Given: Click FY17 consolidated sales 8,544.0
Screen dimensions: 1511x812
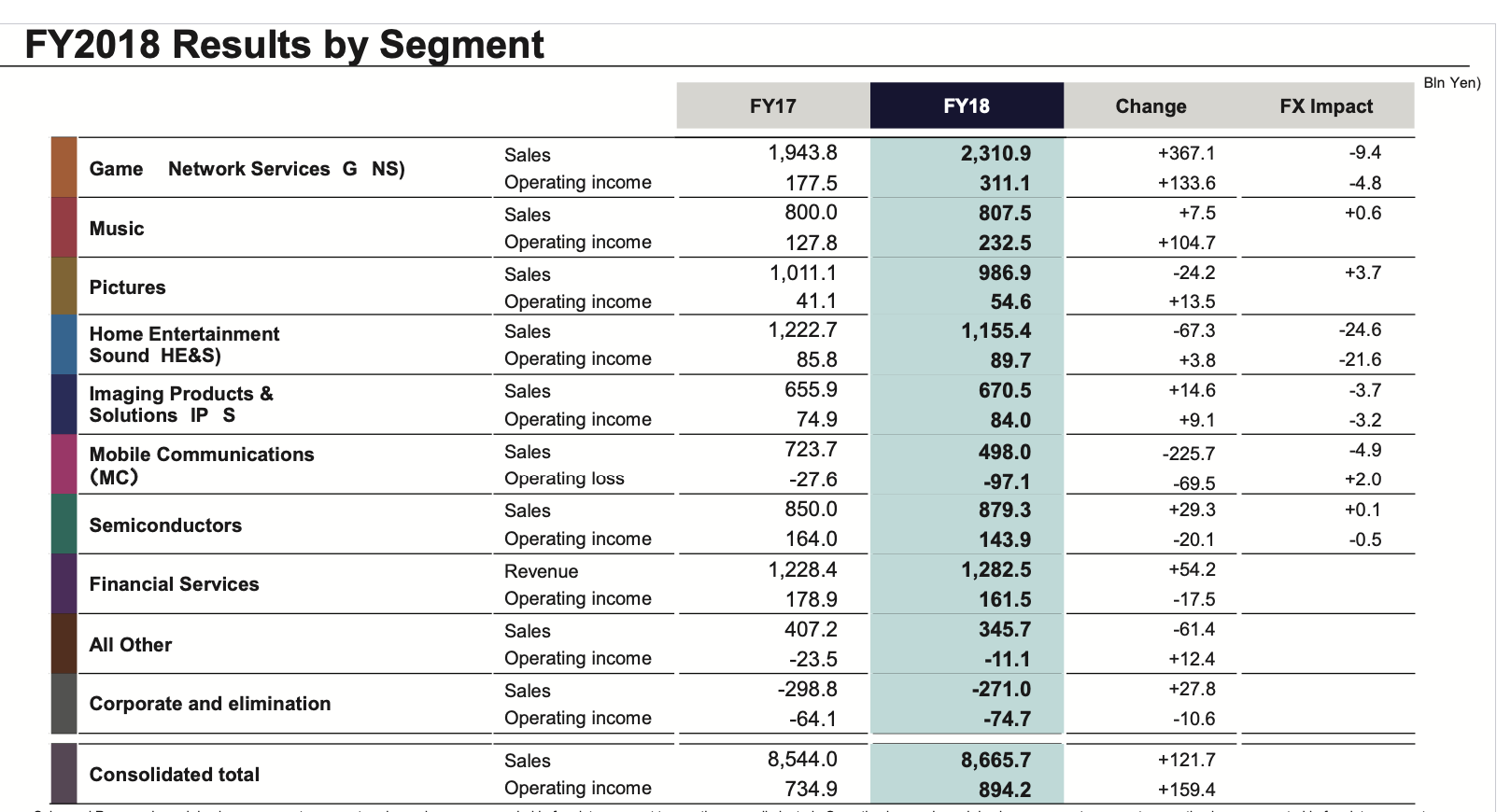Looking at the screenshot, I should [x=802, y=759].
